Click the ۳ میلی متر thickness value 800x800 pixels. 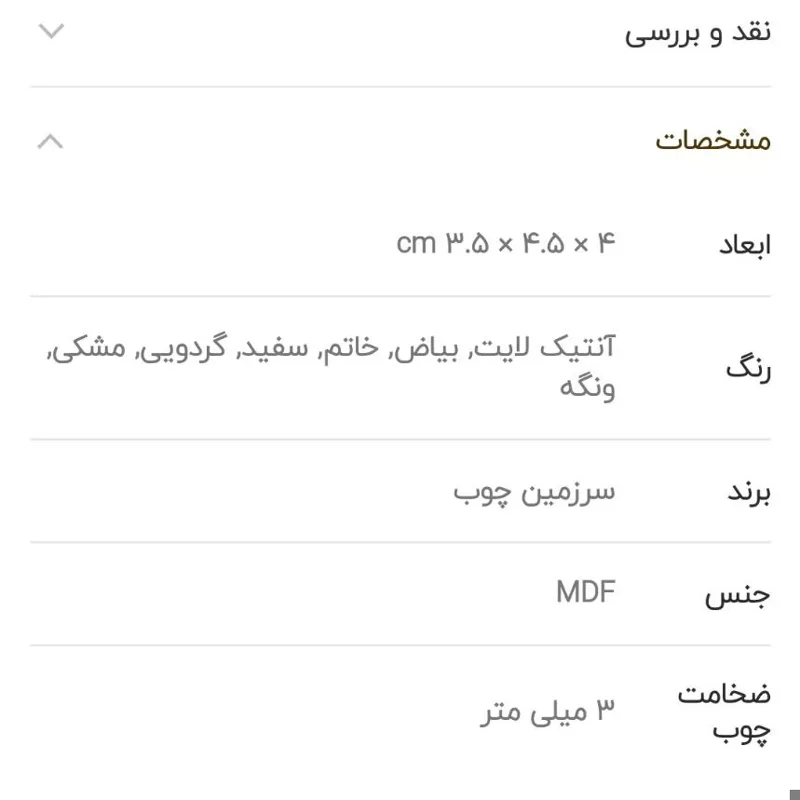(547, 711)
